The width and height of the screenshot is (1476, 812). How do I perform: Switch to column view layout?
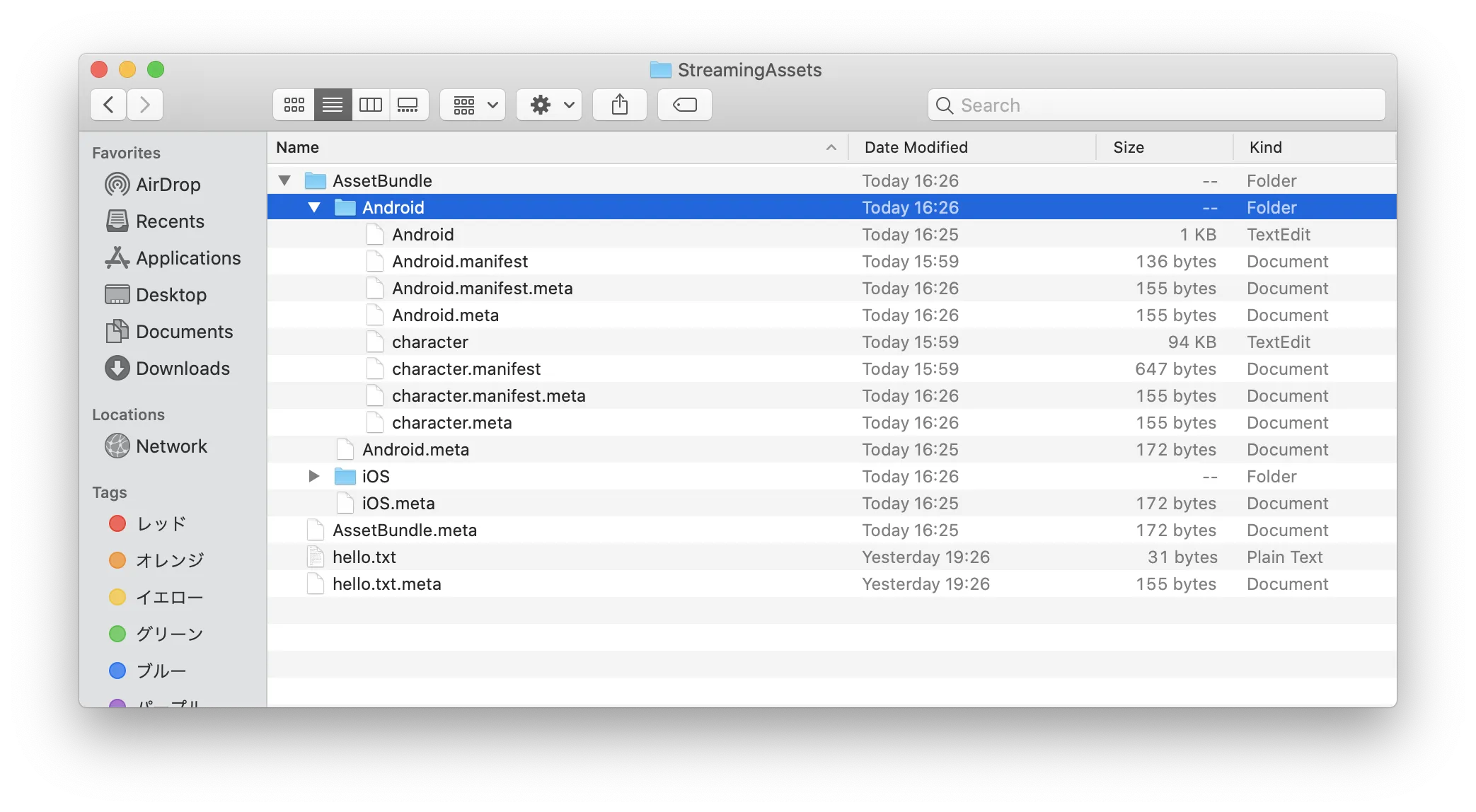click(x=370, y=105)
